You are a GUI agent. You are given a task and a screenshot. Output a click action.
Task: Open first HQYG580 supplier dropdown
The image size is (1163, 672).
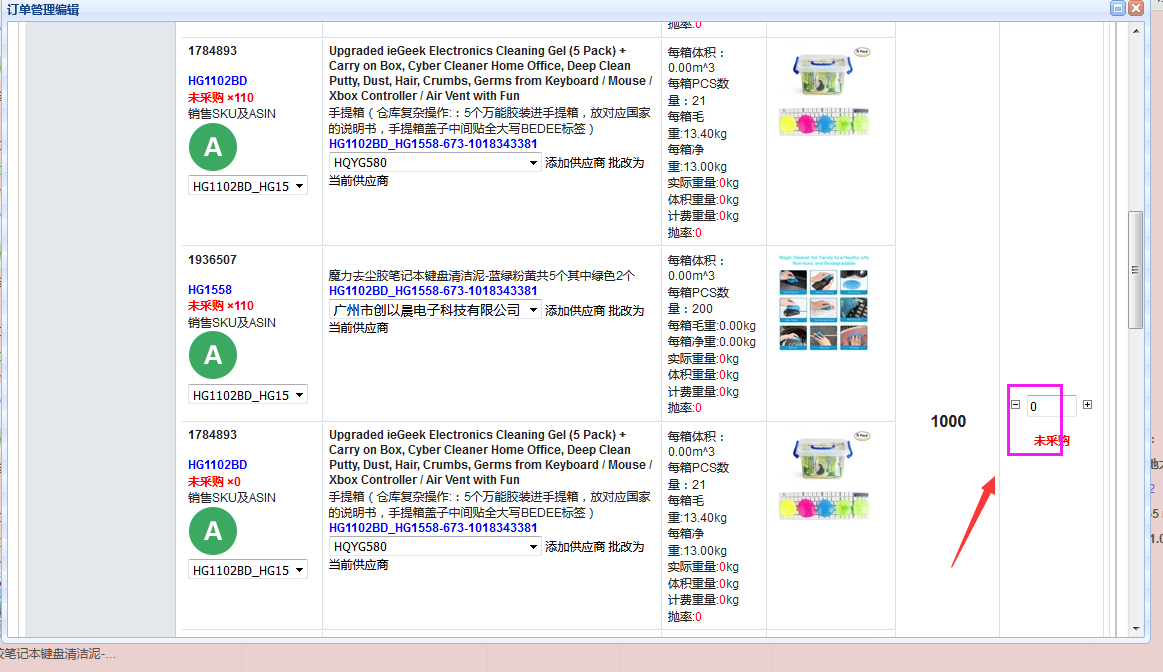[x=435, y=162]
